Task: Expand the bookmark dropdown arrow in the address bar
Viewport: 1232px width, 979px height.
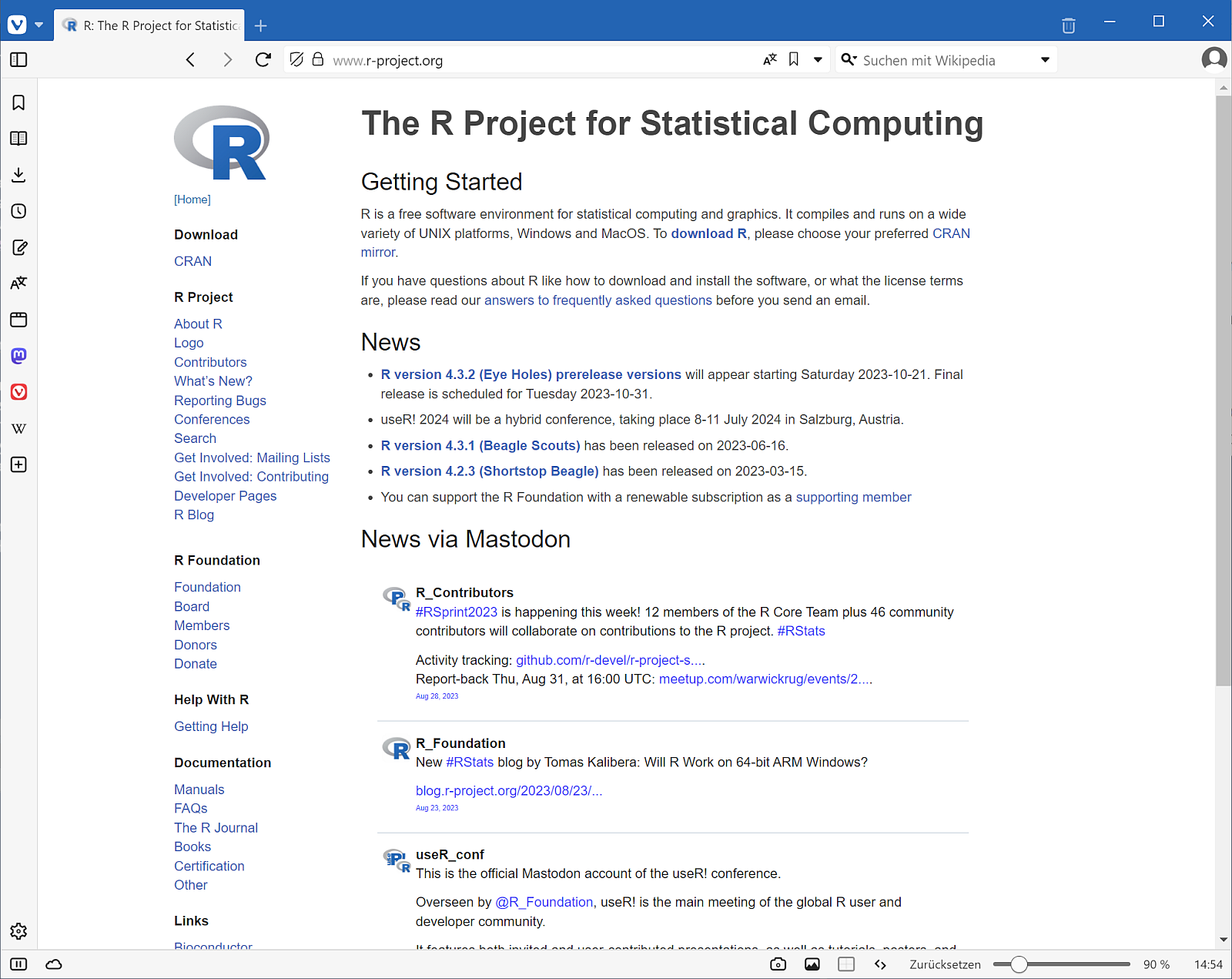Action: tap(818, 60)
